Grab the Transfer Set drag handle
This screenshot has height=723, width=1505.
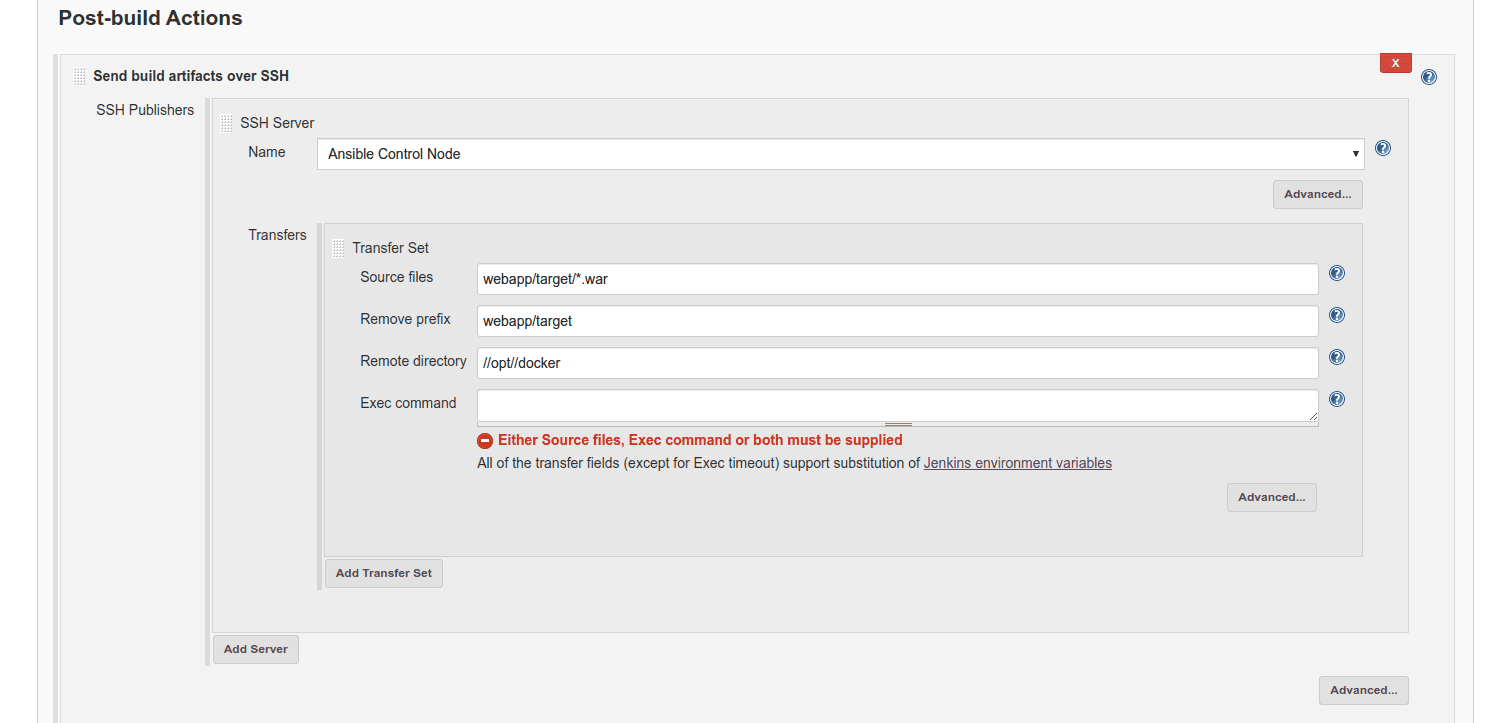click(339, 248)
